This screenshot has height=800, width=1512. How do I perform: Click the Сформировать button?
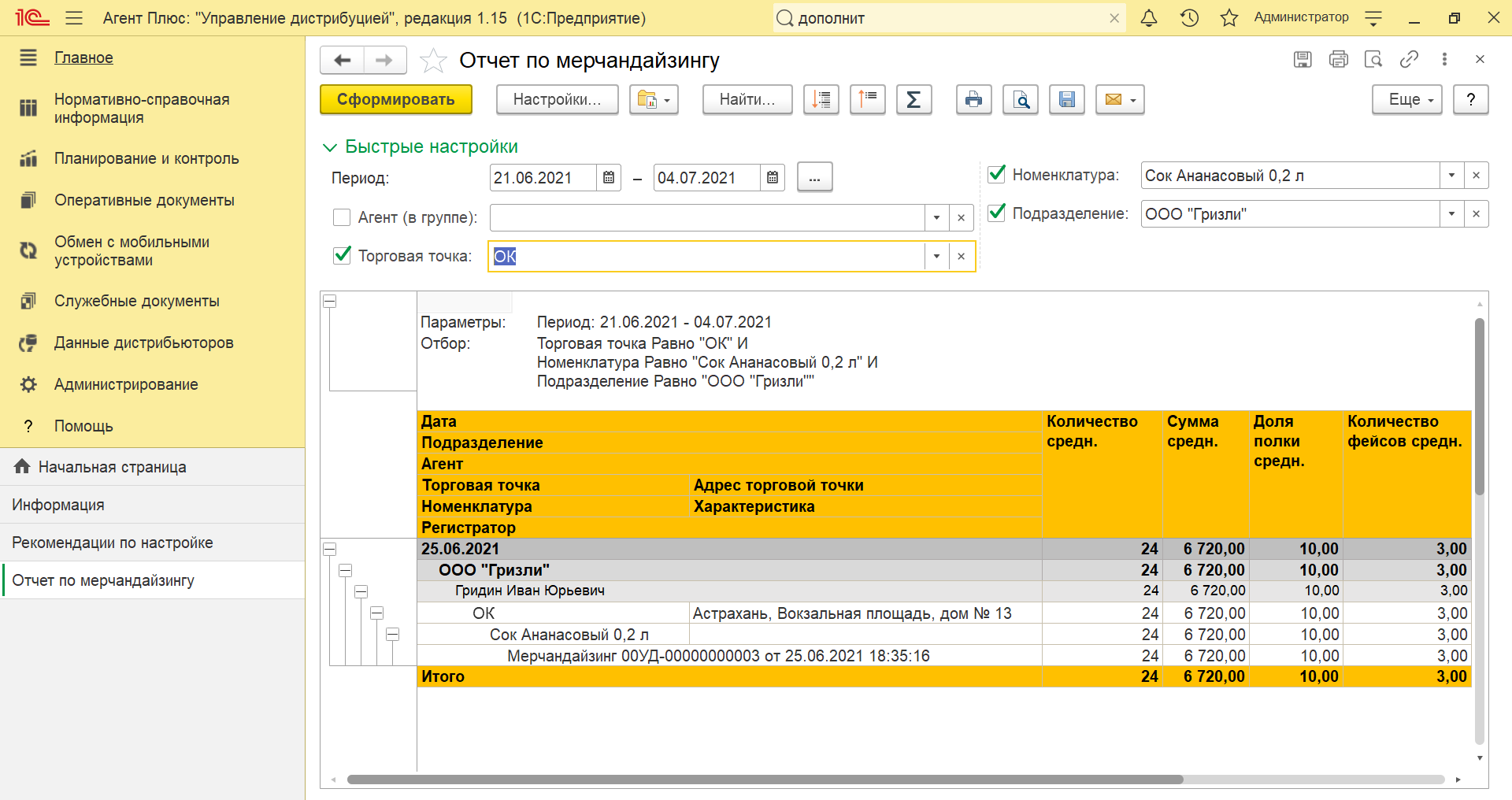(396, 100)
